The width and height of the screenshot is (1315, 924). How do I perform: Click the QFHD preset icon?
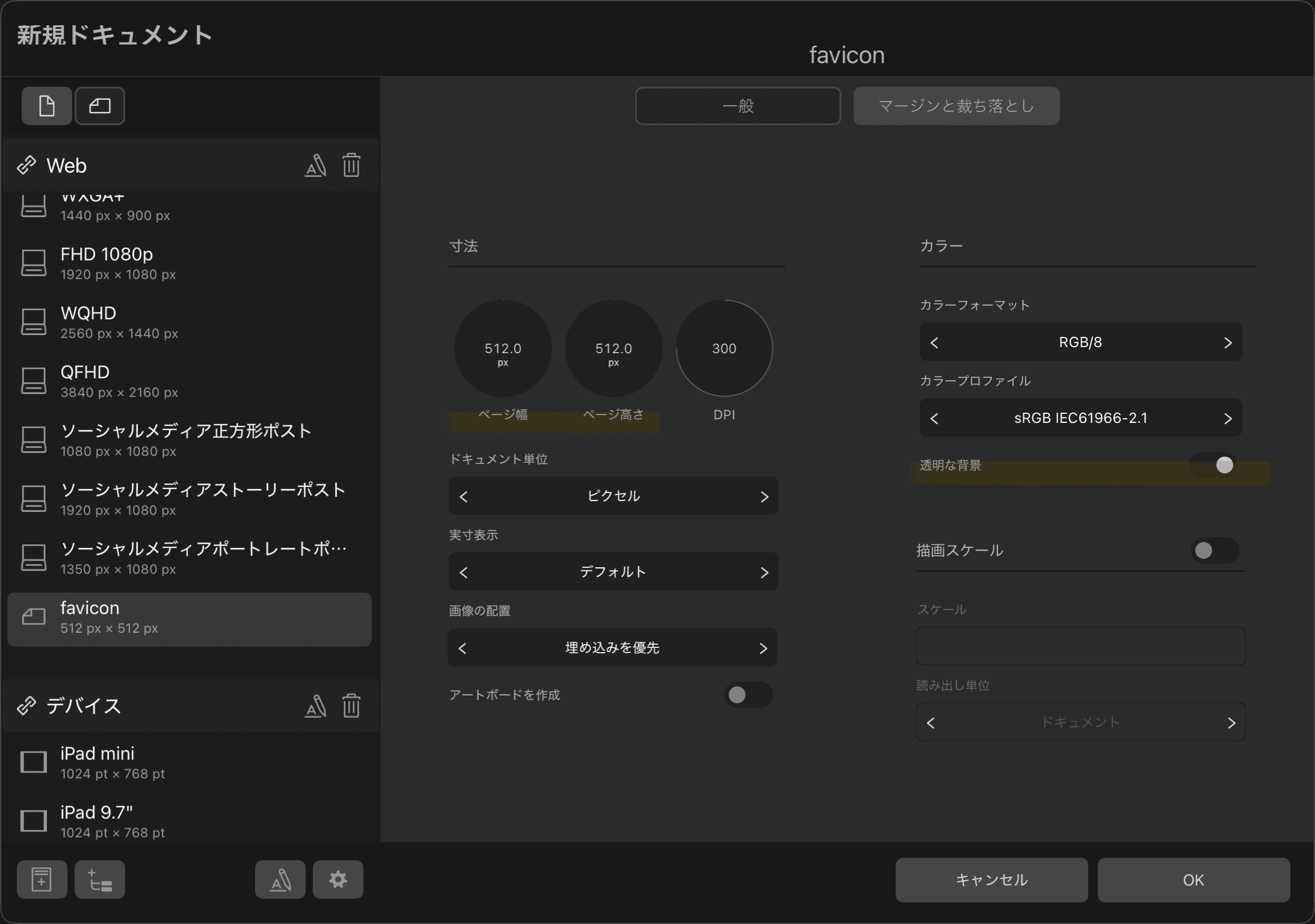34,381
